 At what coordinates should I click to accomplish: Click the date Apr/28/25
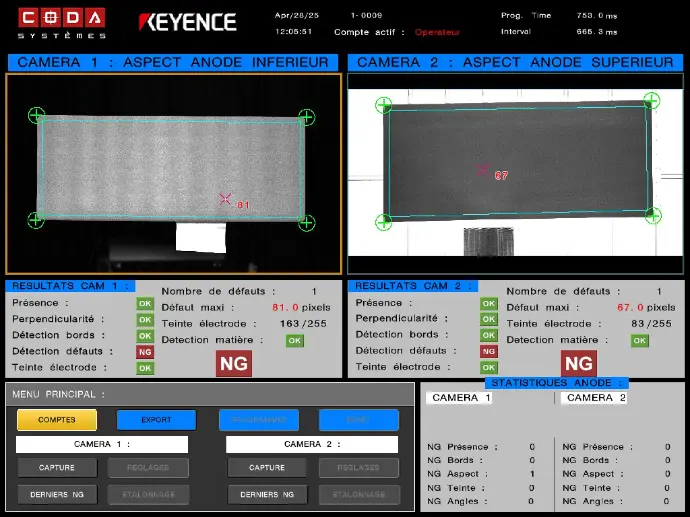[x=297, y=15]
